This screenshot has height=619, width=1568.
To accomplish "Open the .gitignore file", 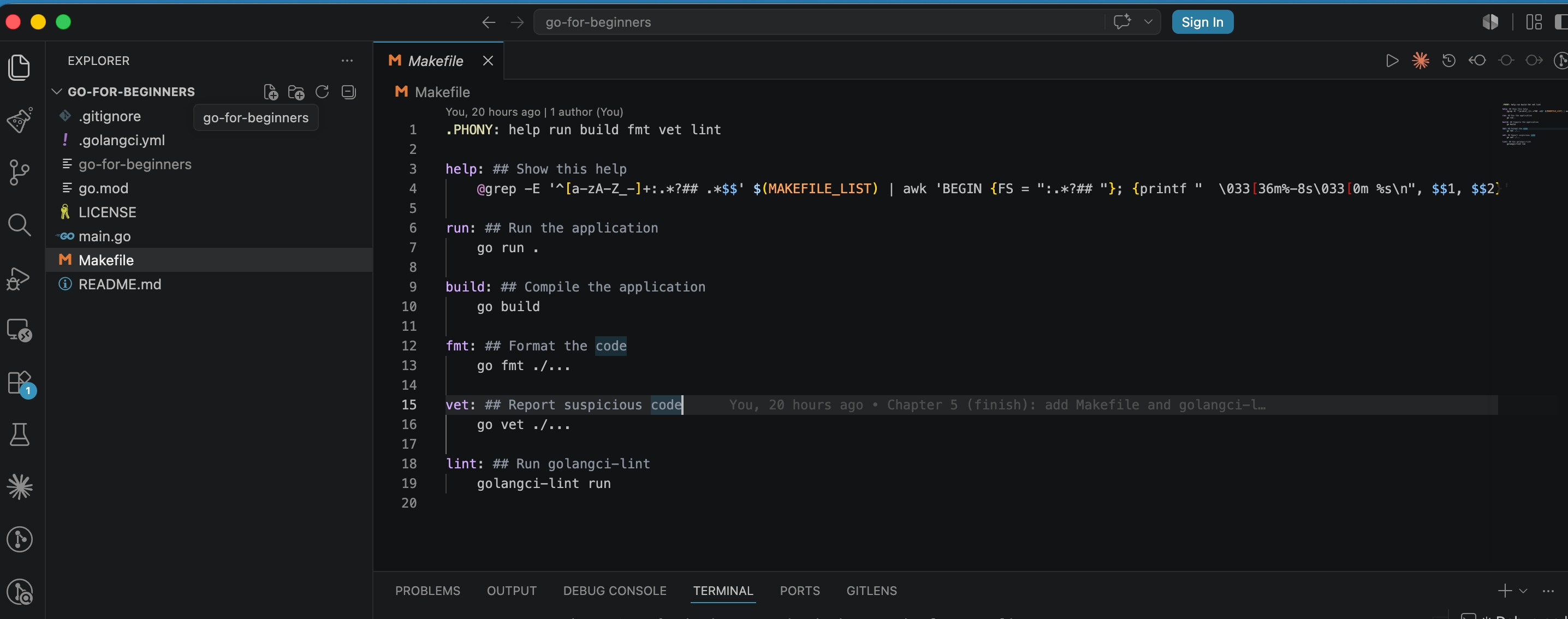I will coord(209,116).
